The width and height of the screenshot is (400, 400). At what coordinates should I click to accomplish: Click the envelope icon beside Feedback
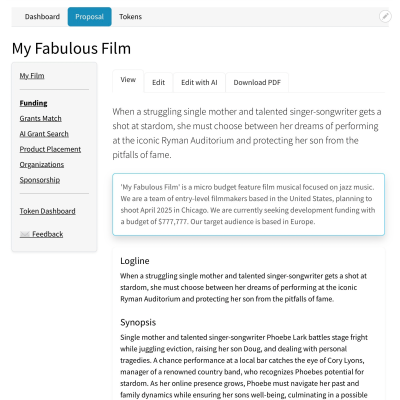[25, 234]
